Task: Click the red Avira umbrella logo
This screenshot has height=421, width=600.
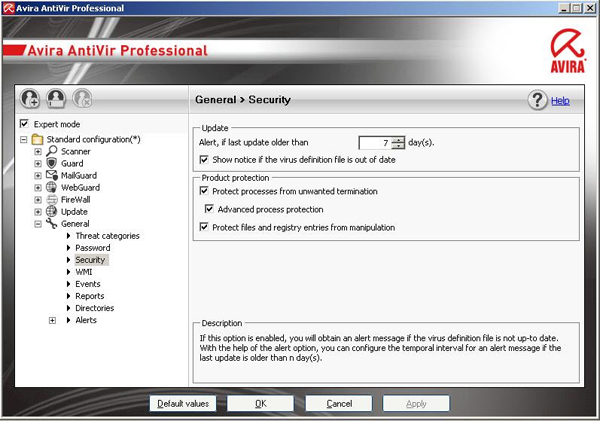Action: click(x=568, y=51)
